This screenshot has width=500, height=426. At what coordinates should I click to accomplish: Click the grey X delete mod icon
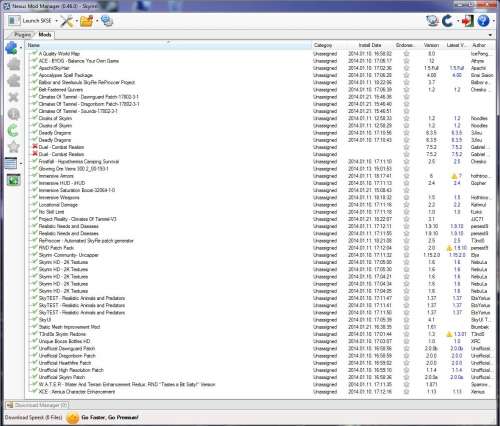click(13, 98)
